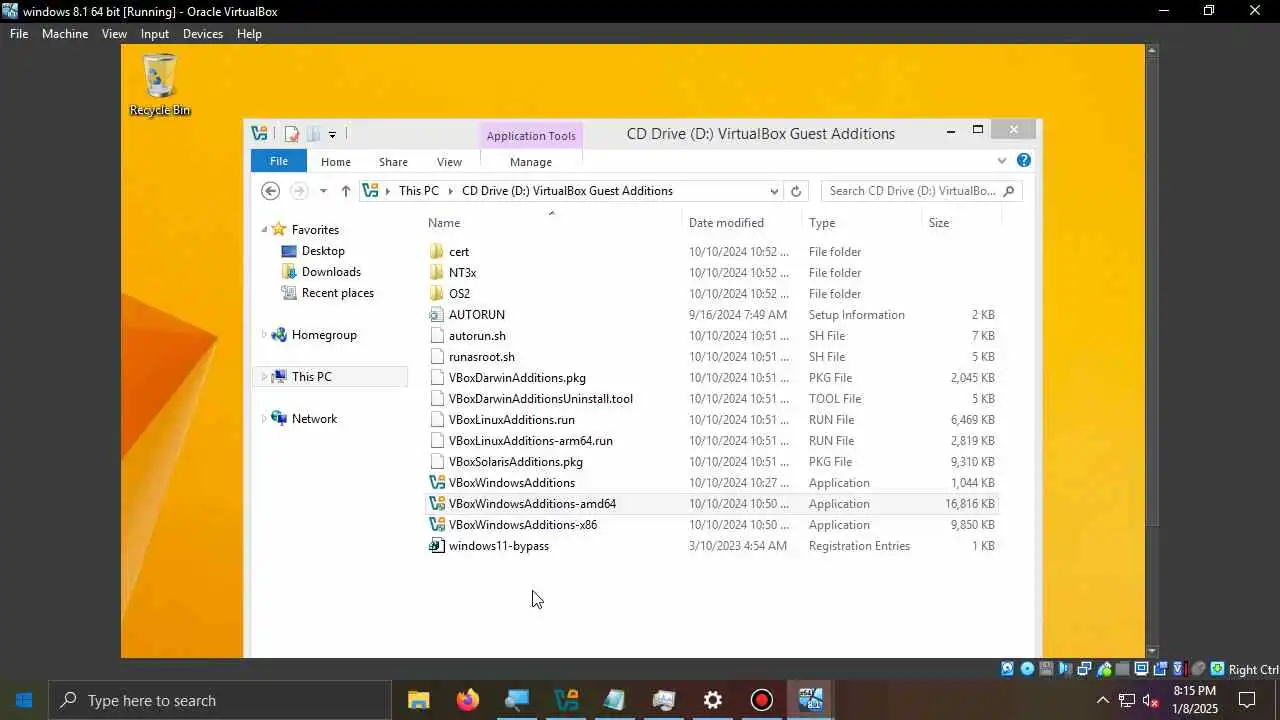This screenshot has height=720, width=1280.
Task: Open Explorer help question mark icon
Action: [1023, 160]
